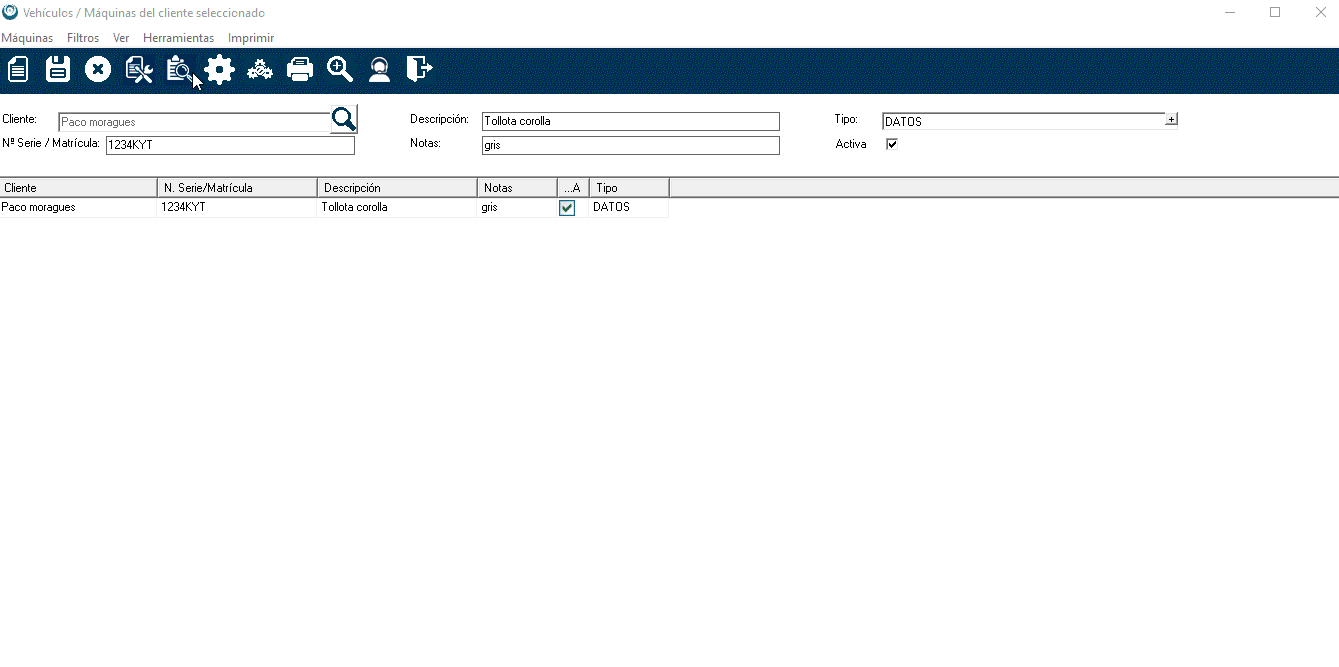This screenshot has height=667, width=1339.
Task: Search client with magnifier beside Cliente field
Action: click(x=344, y=120)
